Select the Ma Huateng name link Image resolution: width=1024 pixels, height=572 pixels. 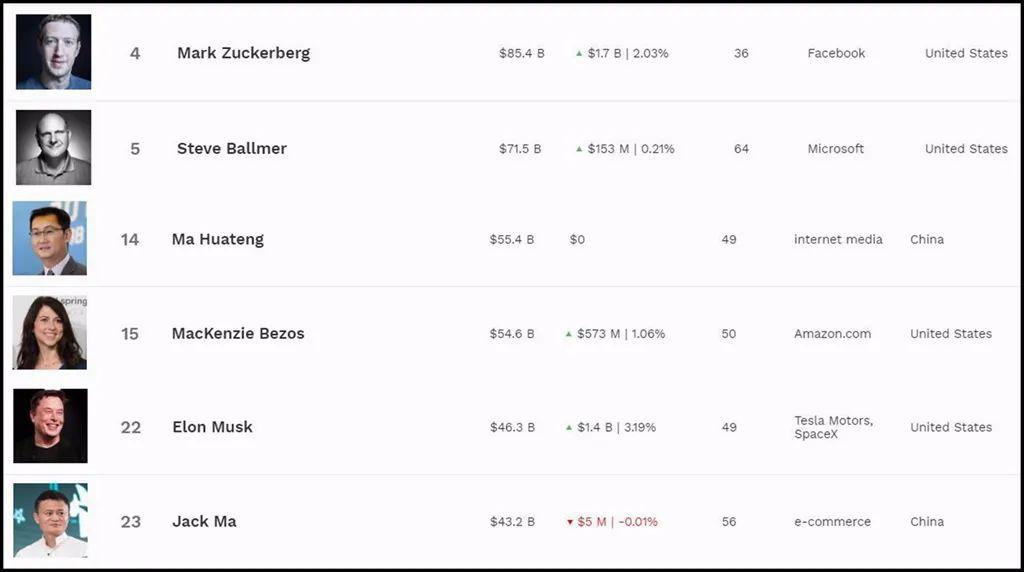[218, 239]
